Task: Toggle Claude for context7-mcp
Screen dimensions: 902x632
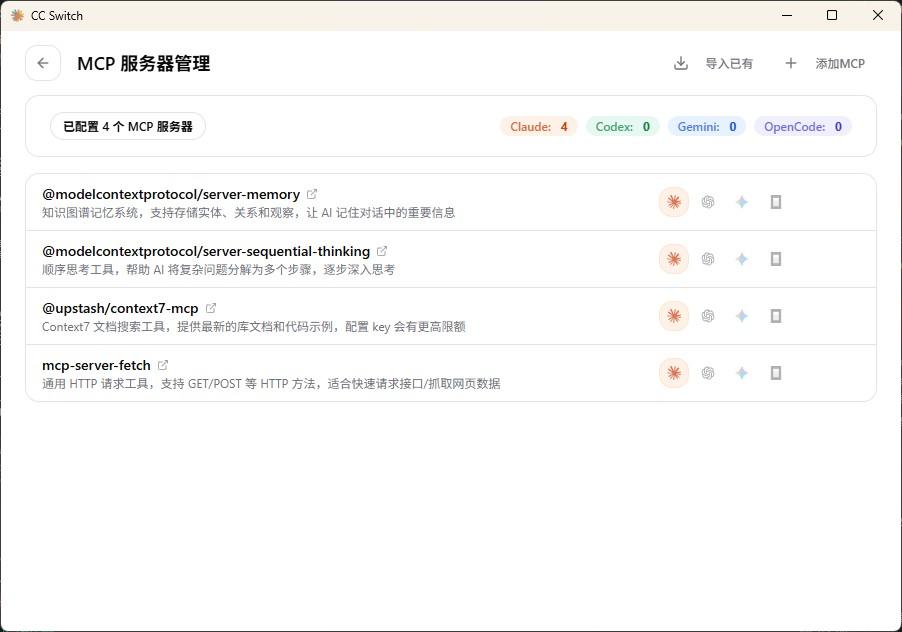Action: pos(674,316)
